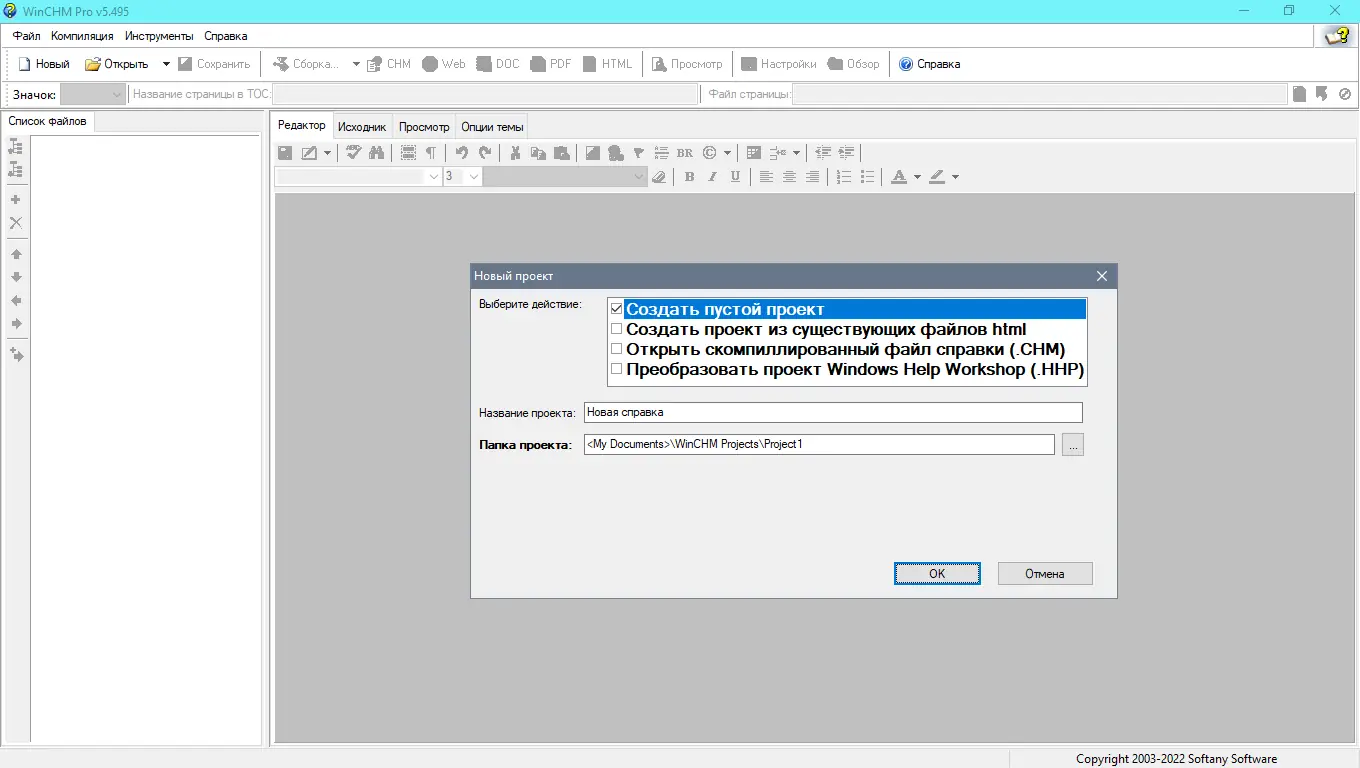Image resolution: width=1360 pixels, height=768 pixels.
Task: Click the Italic formatting icon
Action: 713,177
